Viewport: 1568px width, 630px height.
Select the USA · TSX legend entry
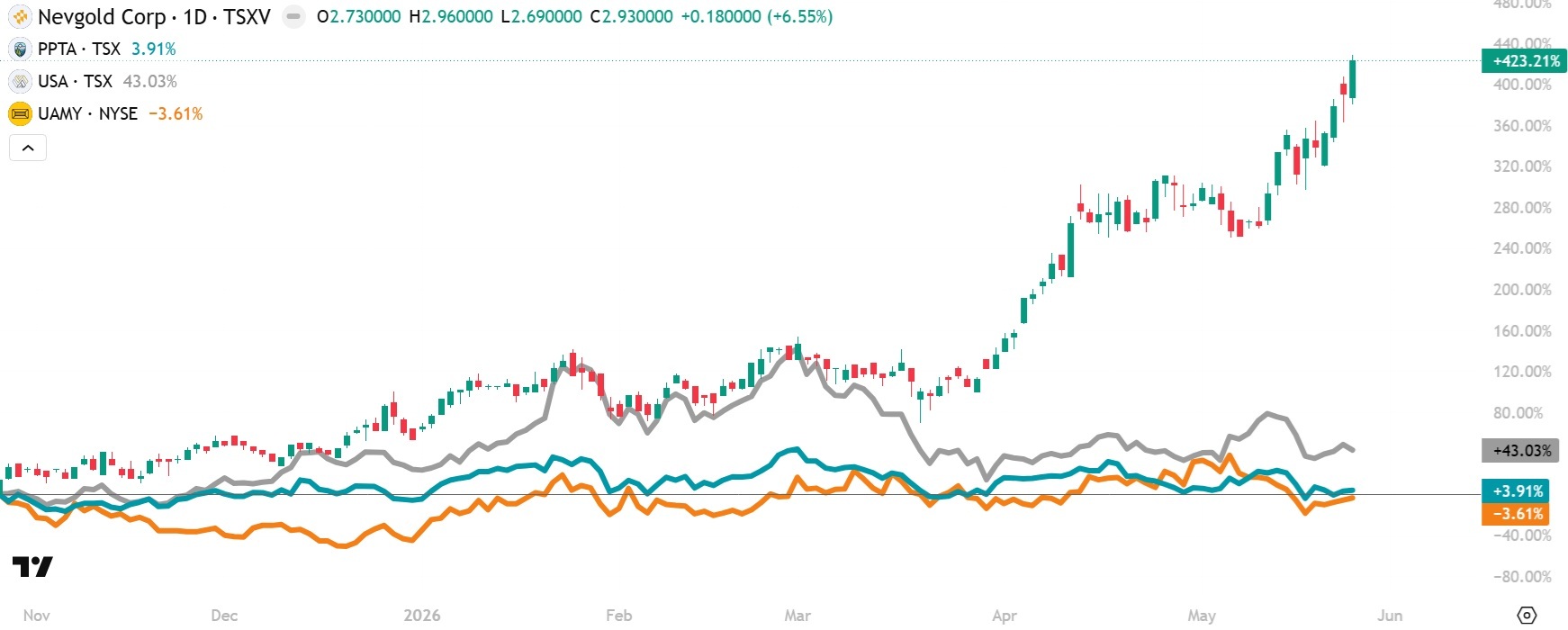tap(75, 81)
